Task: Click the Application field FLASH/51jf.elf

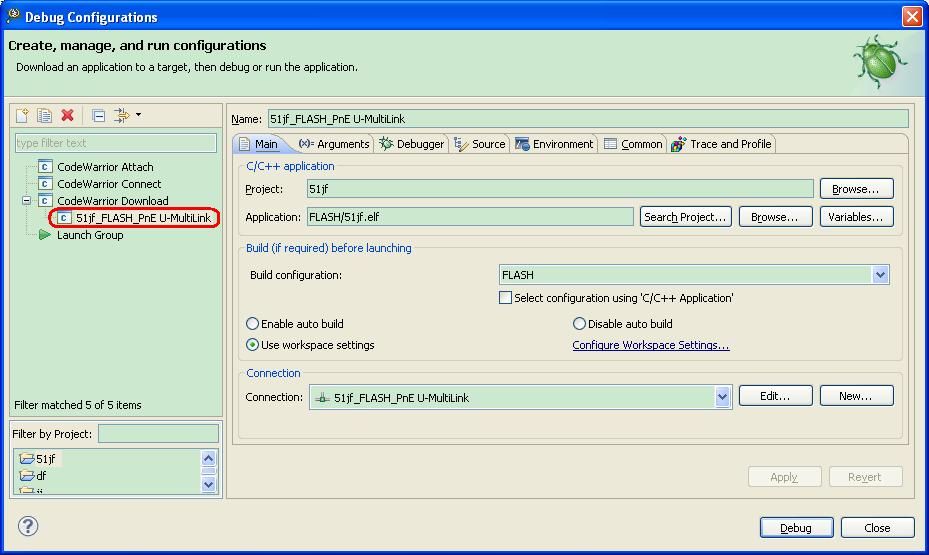Action: click(470, 217)
